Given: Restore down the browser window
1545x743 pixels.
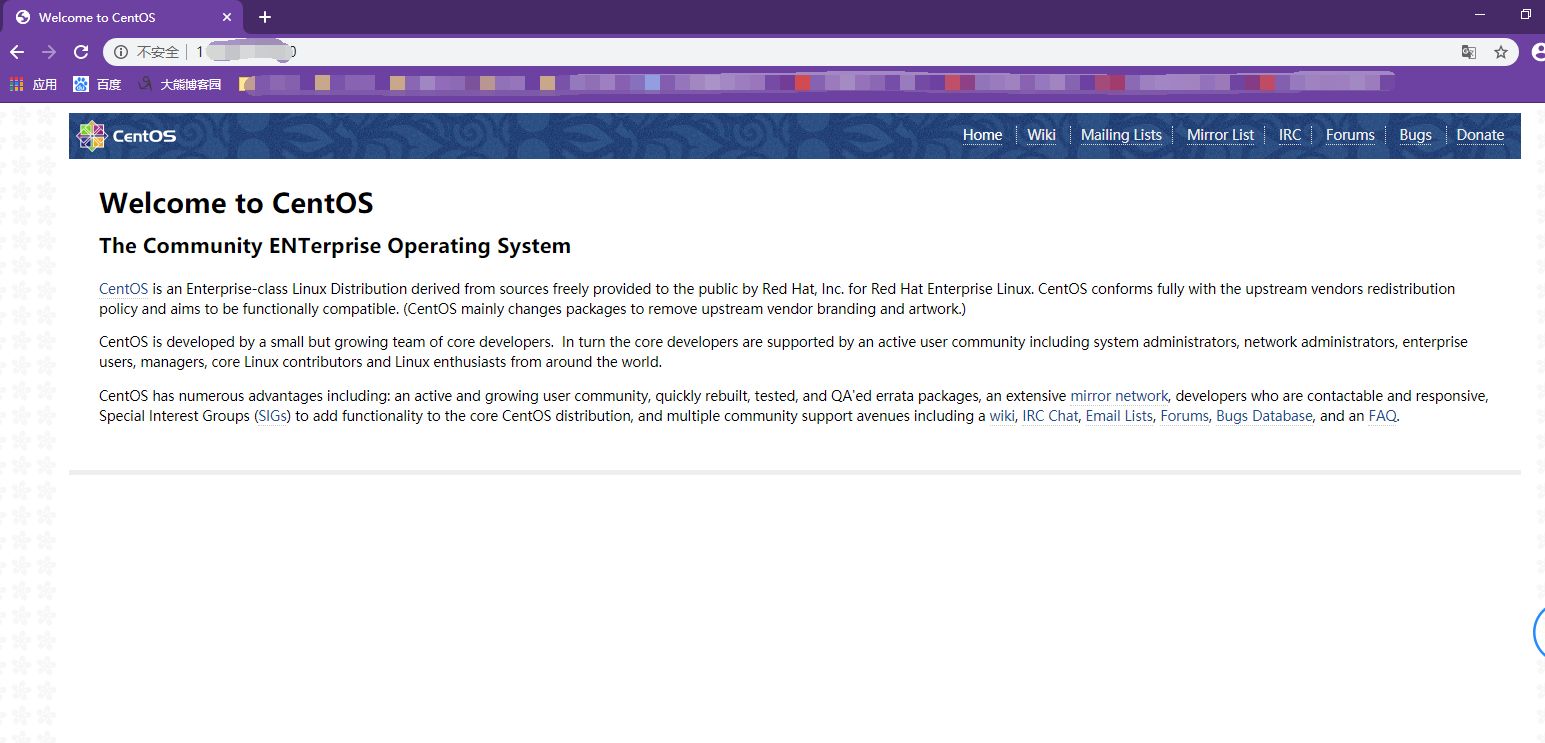Looking at the screenshot, I should click(1526, 14).
